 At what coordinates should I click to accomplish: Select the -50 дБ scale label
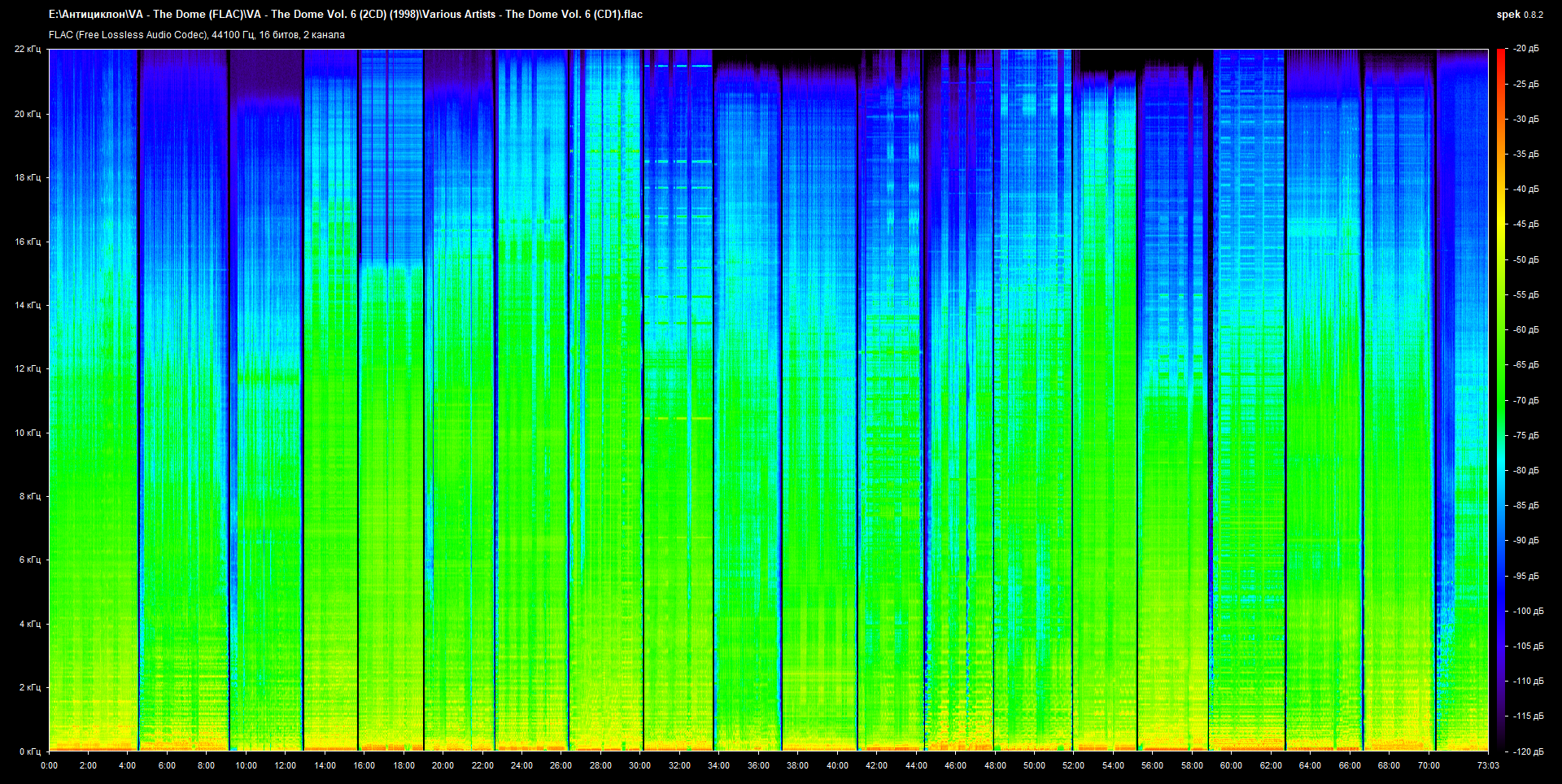(x=1526, y=259)
